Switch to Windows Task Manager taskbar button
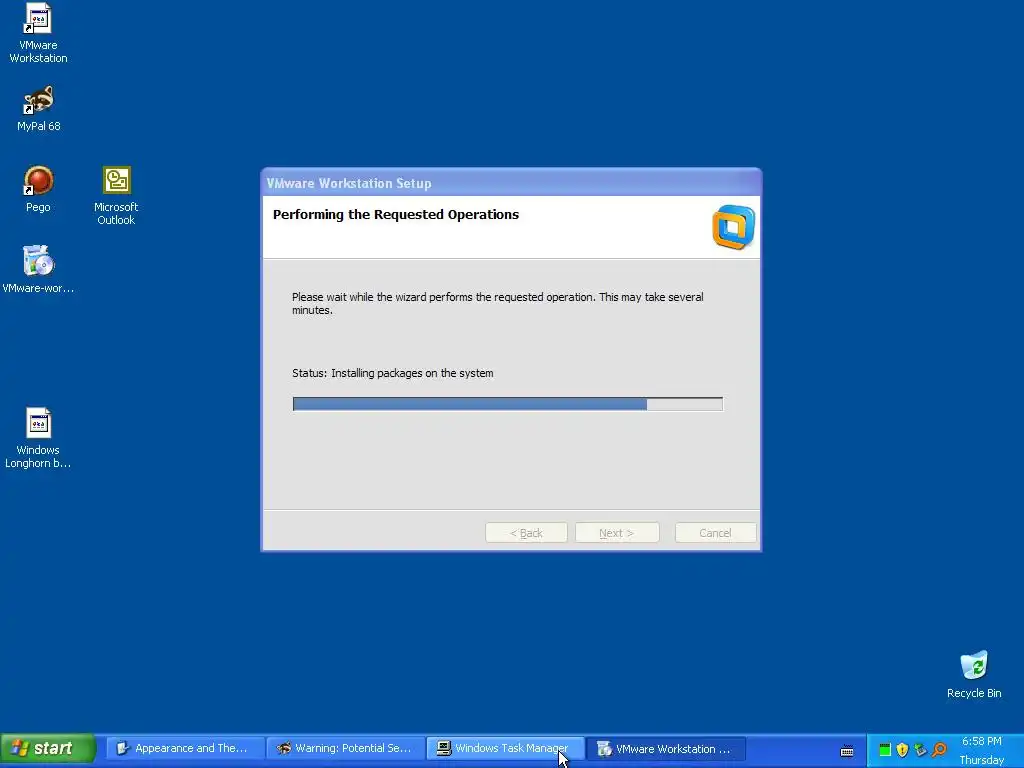The height and width of the screenshot is (768, 1024). tap(505, 748)
